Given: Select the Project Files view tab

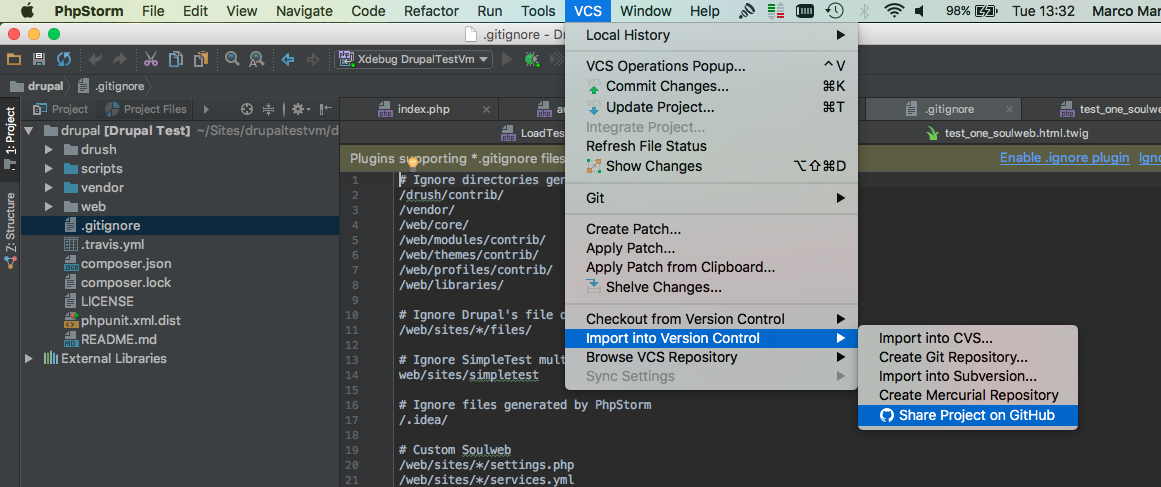Looking at the screenshot, I should 146,109.
